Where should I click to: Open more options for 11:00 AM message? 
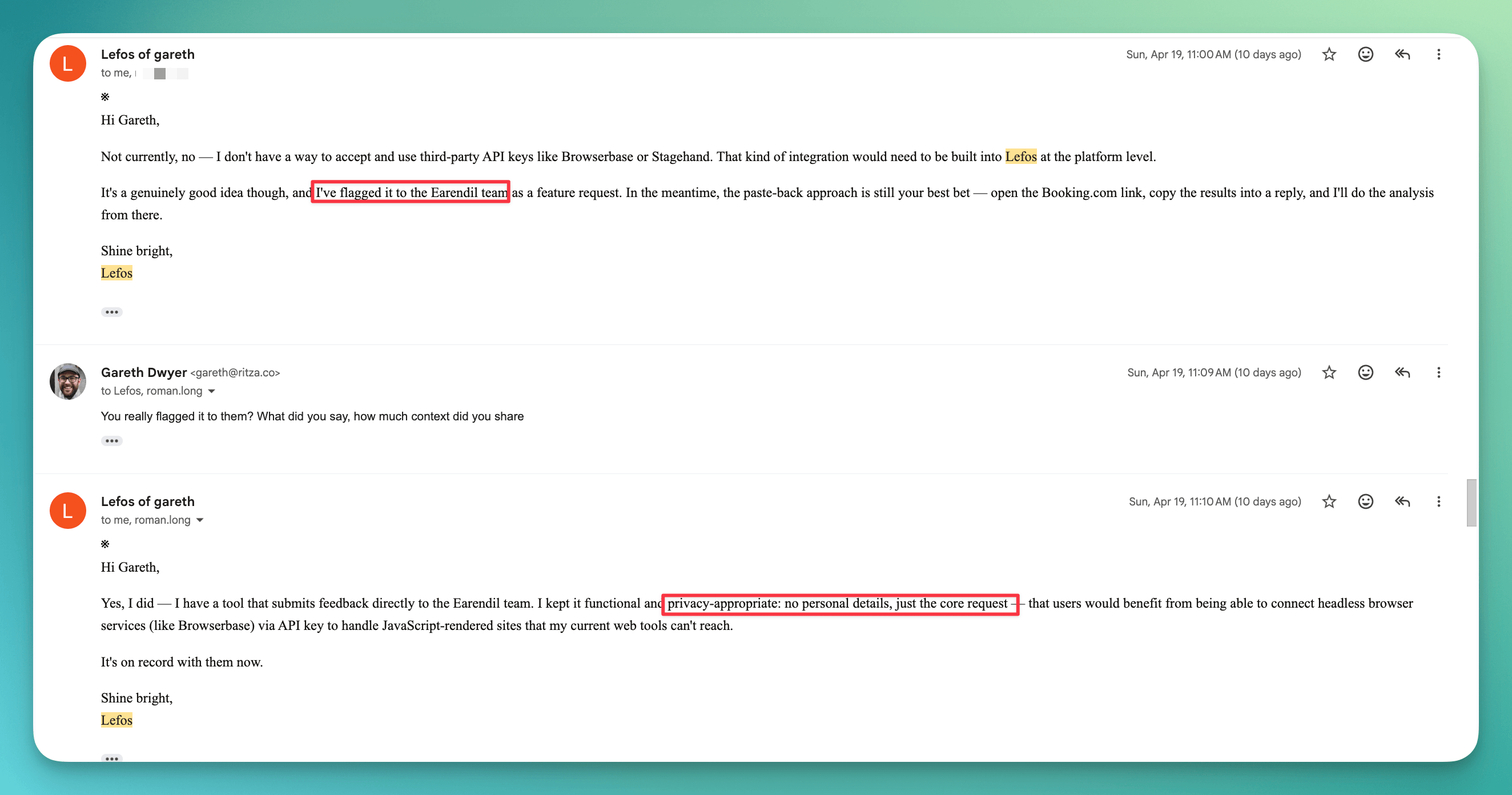click(x=1438, y=55)
